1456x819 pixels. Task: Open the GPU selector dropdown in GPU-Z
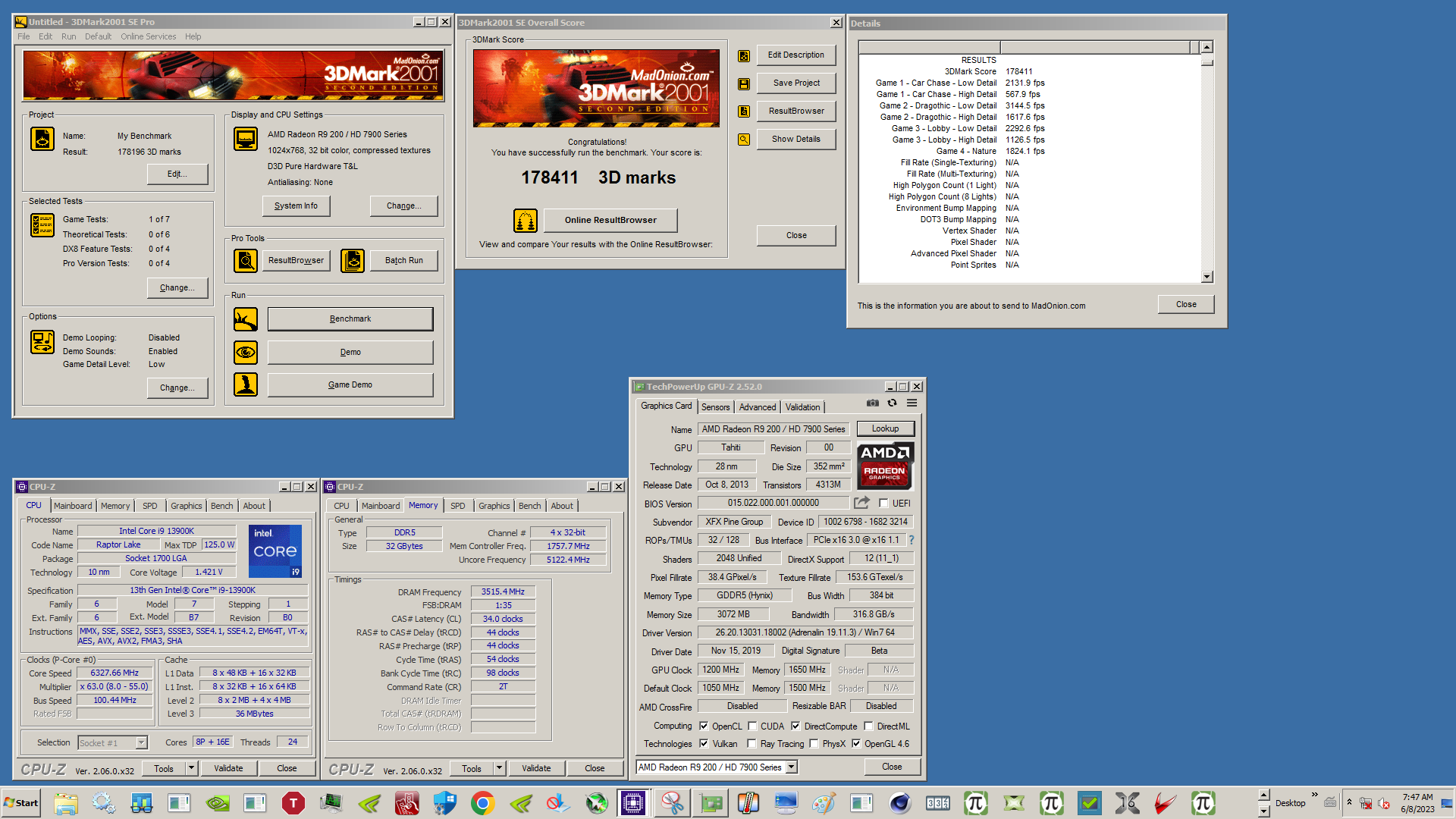pos(792,767)
